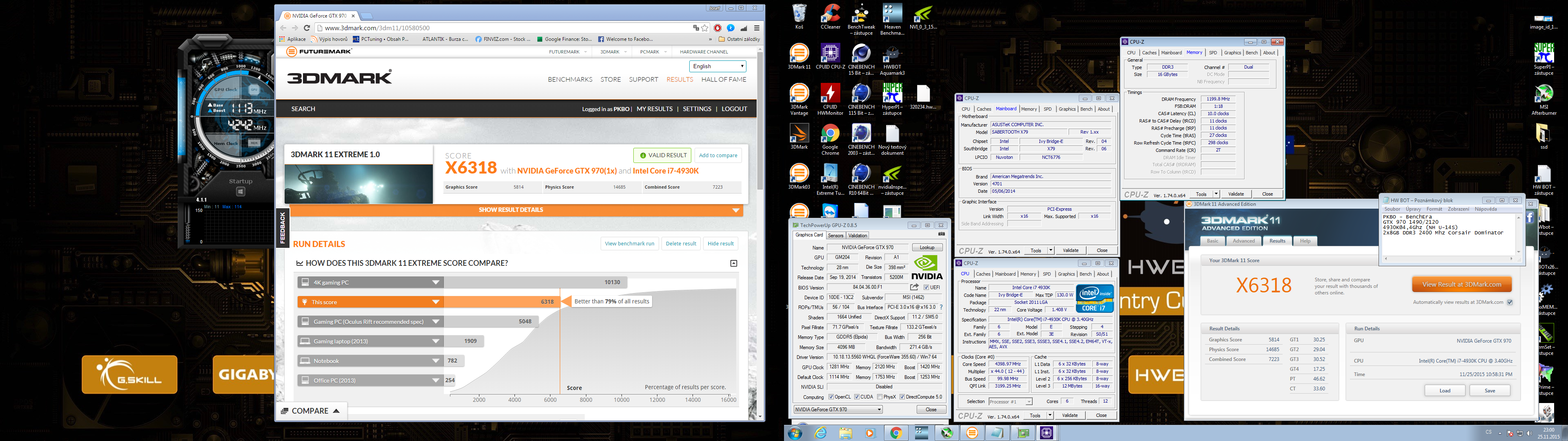The image size is (1568, 441).
Task: Open CPUID CPU-Z desktop shortcut
Action: 830,57
